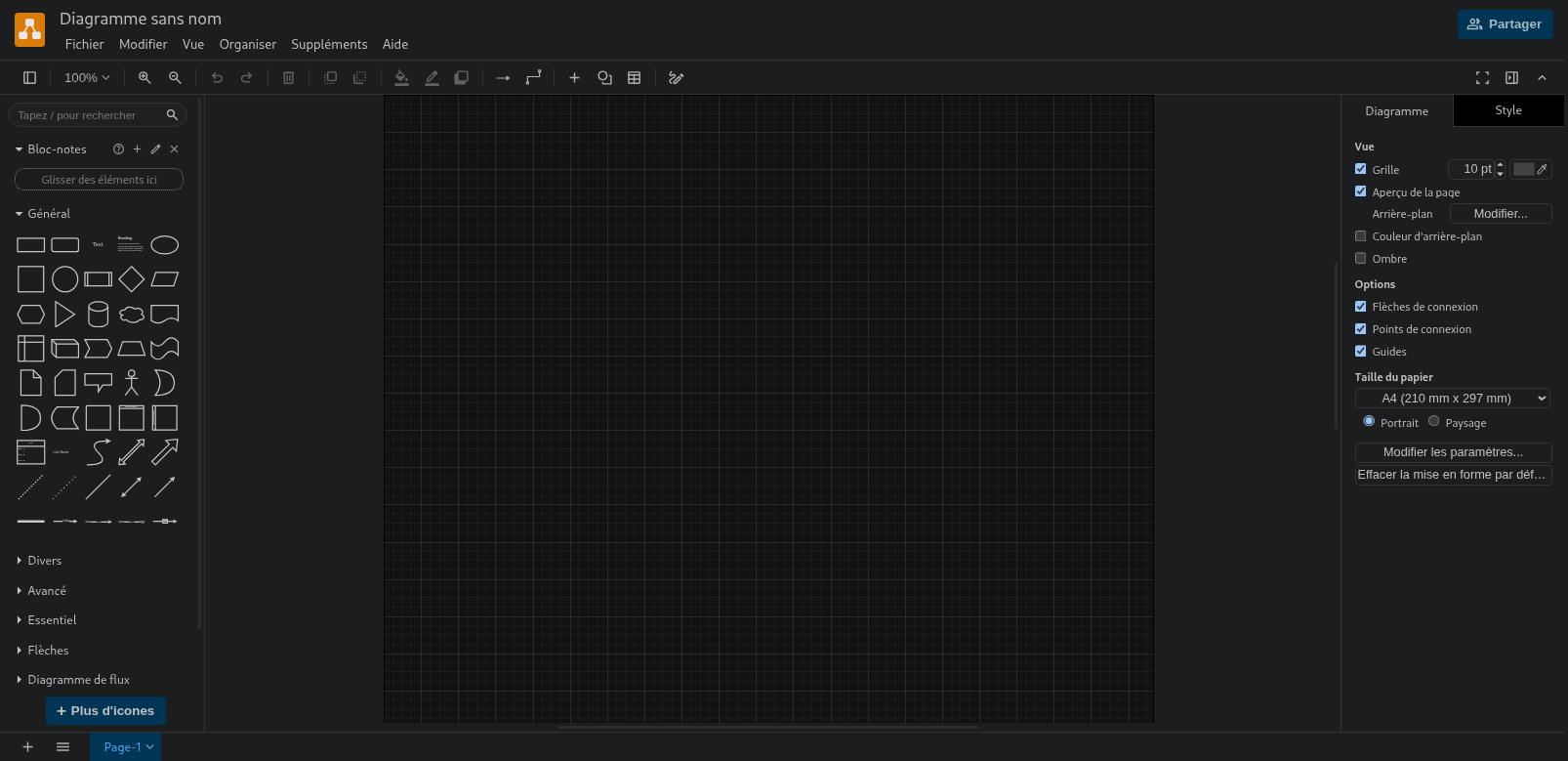The image size is (1568, 761).
Task: Open the A4 paper size dropdown
Action: click(1452, 399)
